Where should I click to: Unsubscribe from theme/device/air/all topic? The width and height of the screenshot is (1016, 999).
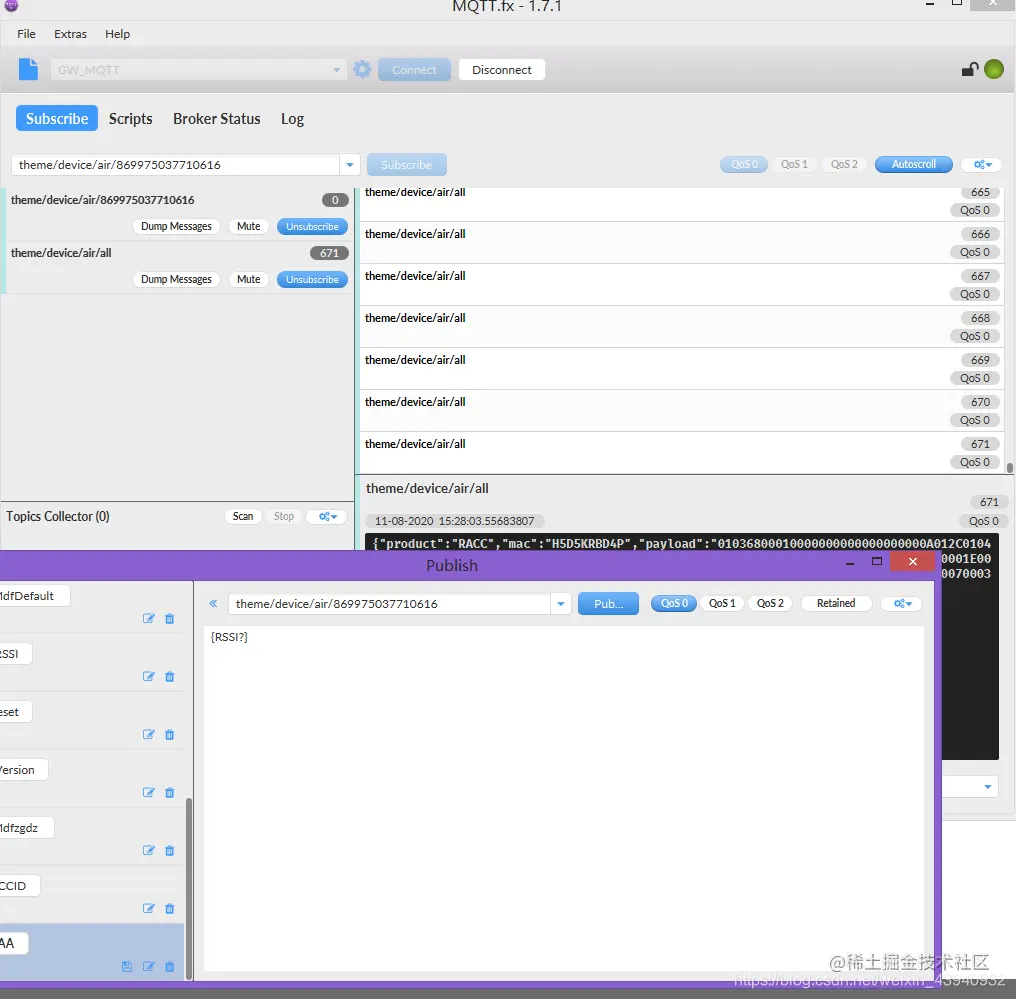point(312,279)
